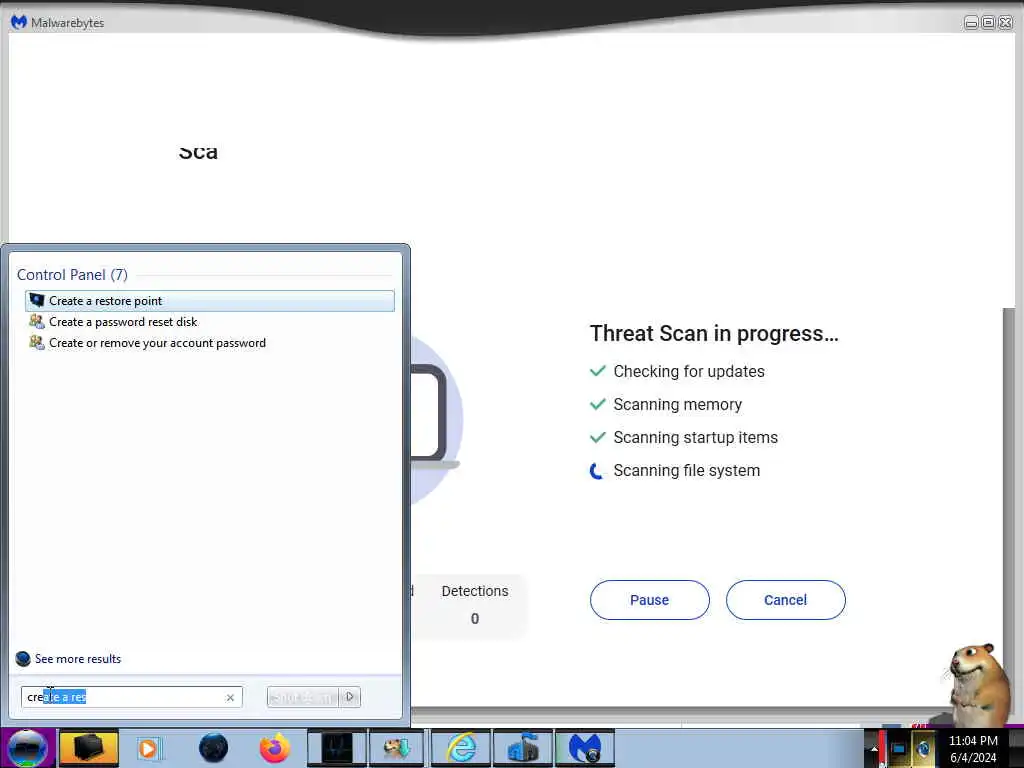Click the Malwarebytes logo in title bar
This screenshot has width=1024, height=768.
(x=19, y=22)
